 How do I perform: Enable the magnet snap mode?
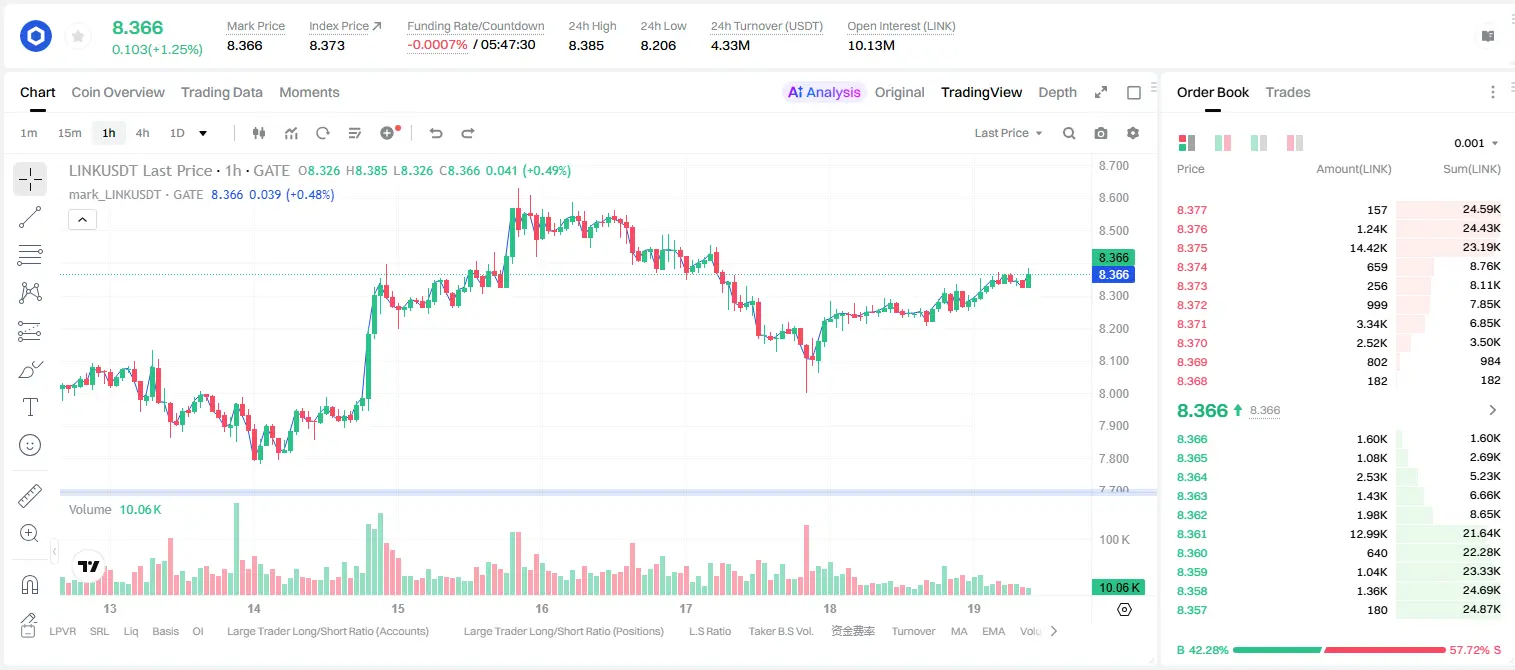pyautogui.click(x=30, y=584)
